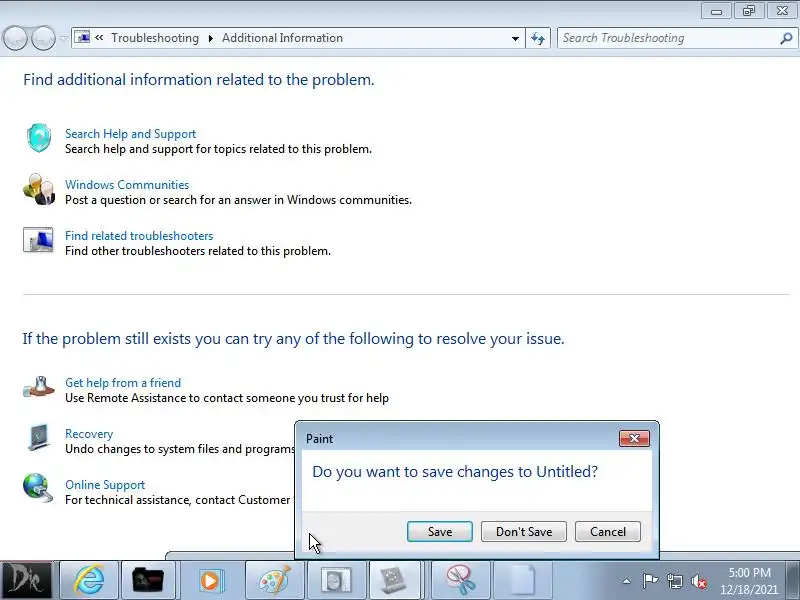800x600 pixels.
Task: Click Save in the Paint dialog
Action: (440, 532)
